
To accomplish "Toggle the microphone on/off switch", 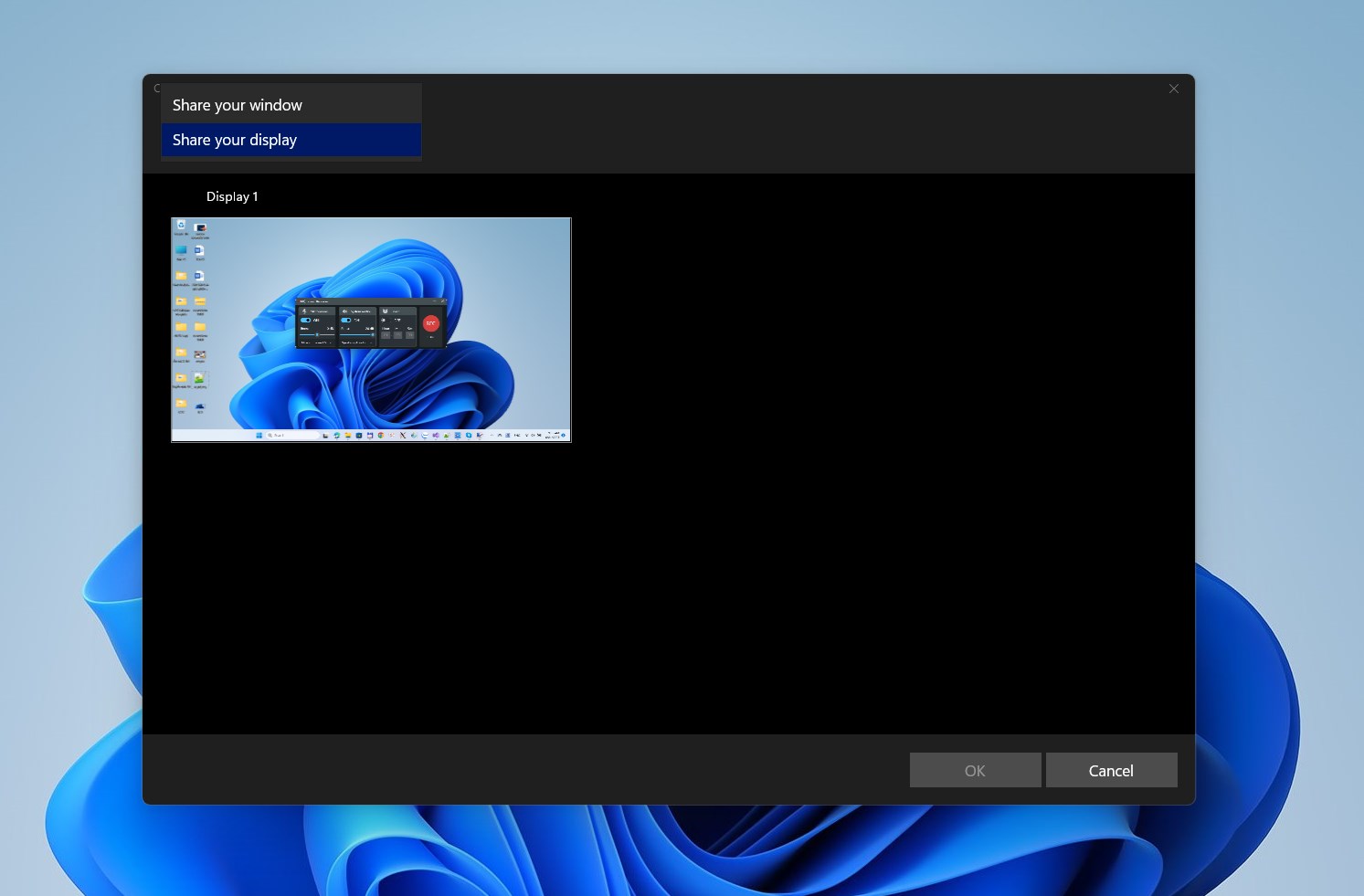I will pyautogui.click(x=305, y=320).
